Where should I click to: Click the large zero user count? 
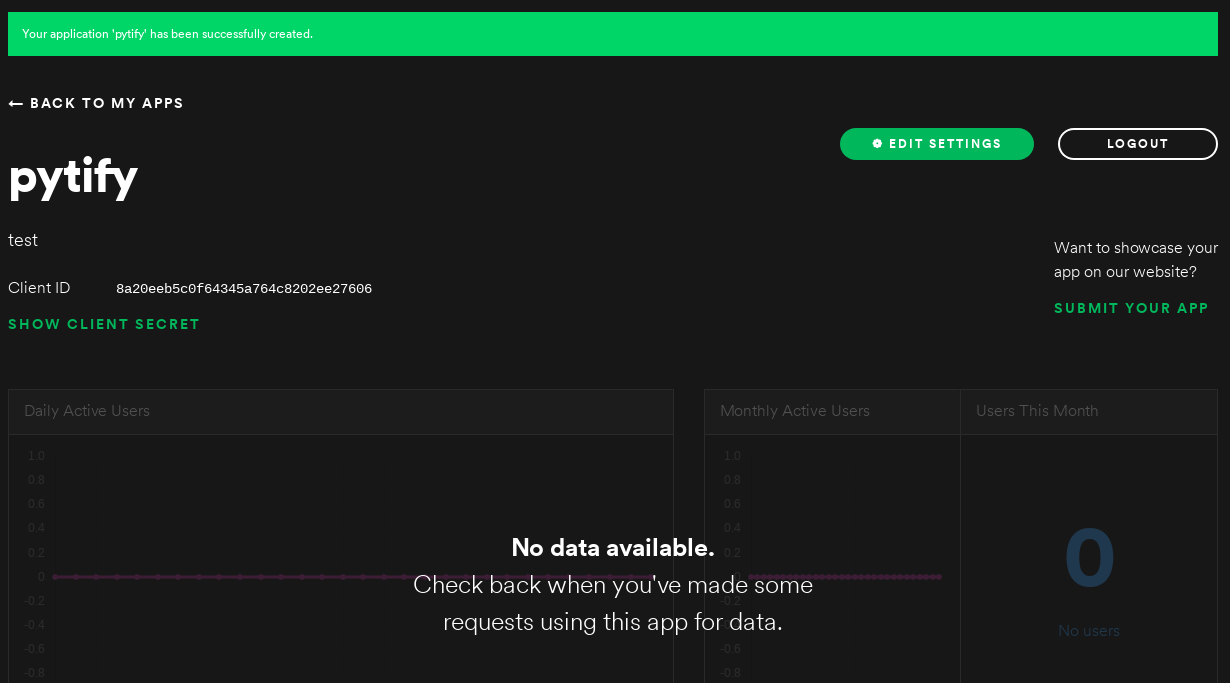point(1089,558)
